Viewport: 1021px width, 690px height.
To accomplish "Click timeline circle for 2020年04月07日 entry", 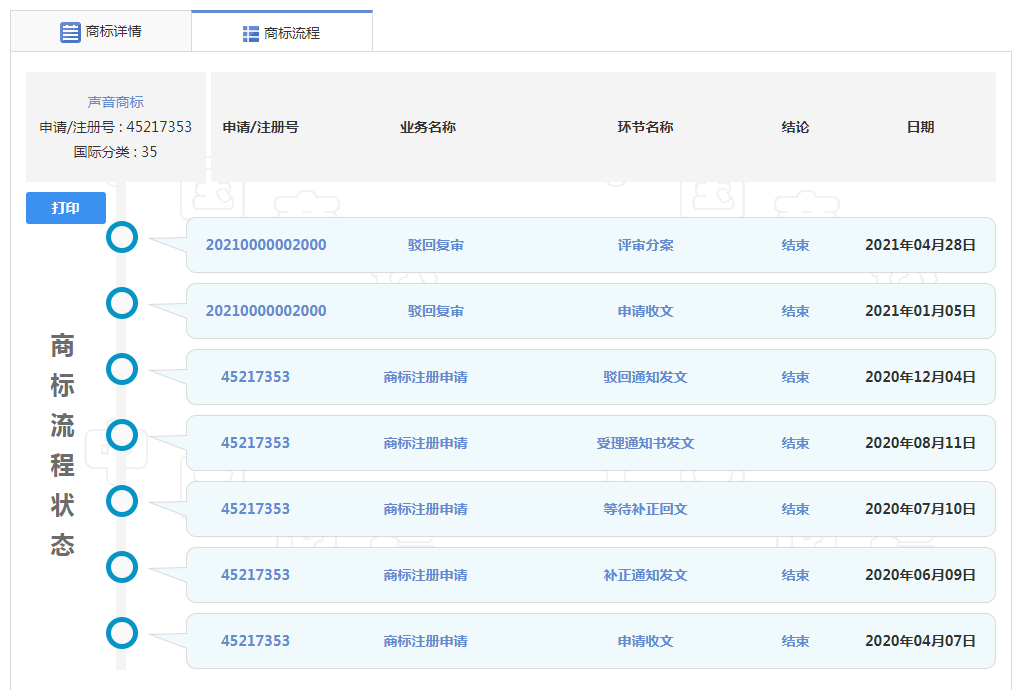I will 122,633.
